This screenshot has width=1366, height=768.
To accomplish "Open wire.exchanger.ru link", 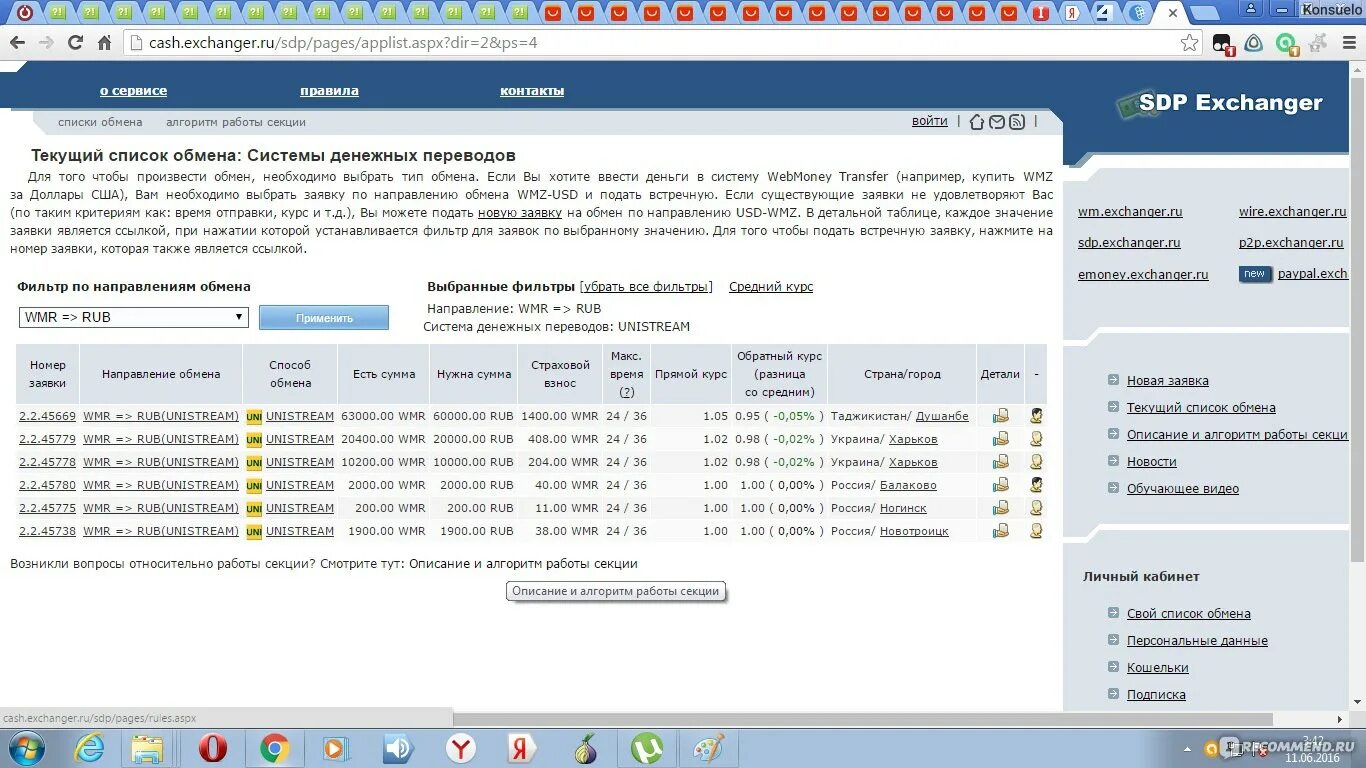I will pos(1293,212).
